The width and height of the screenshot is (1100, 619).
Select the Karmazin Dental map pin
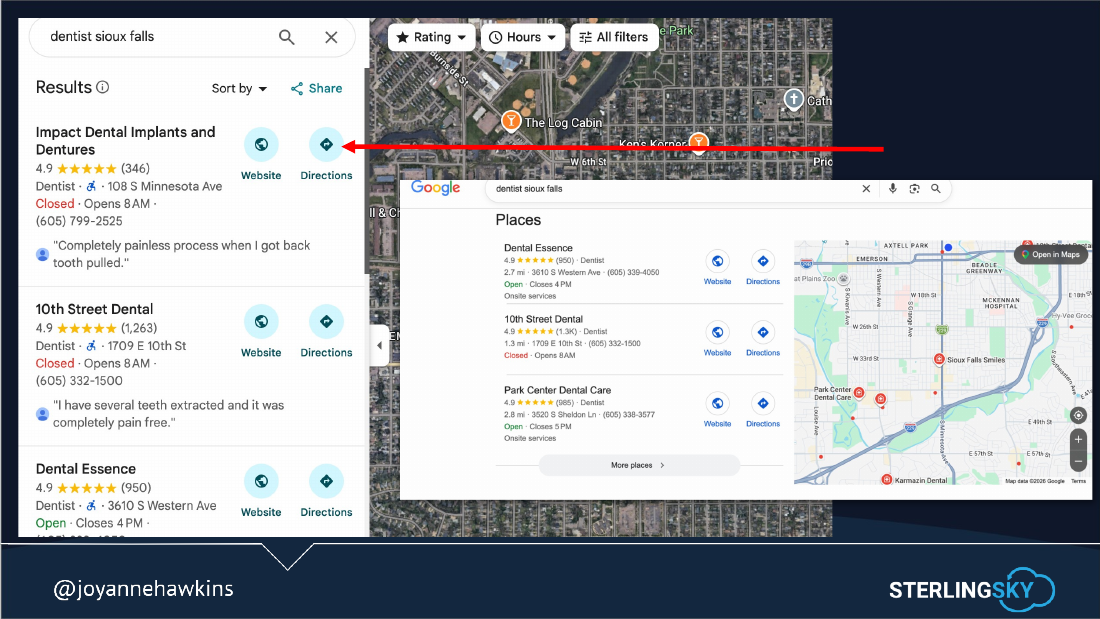(887, 480)
